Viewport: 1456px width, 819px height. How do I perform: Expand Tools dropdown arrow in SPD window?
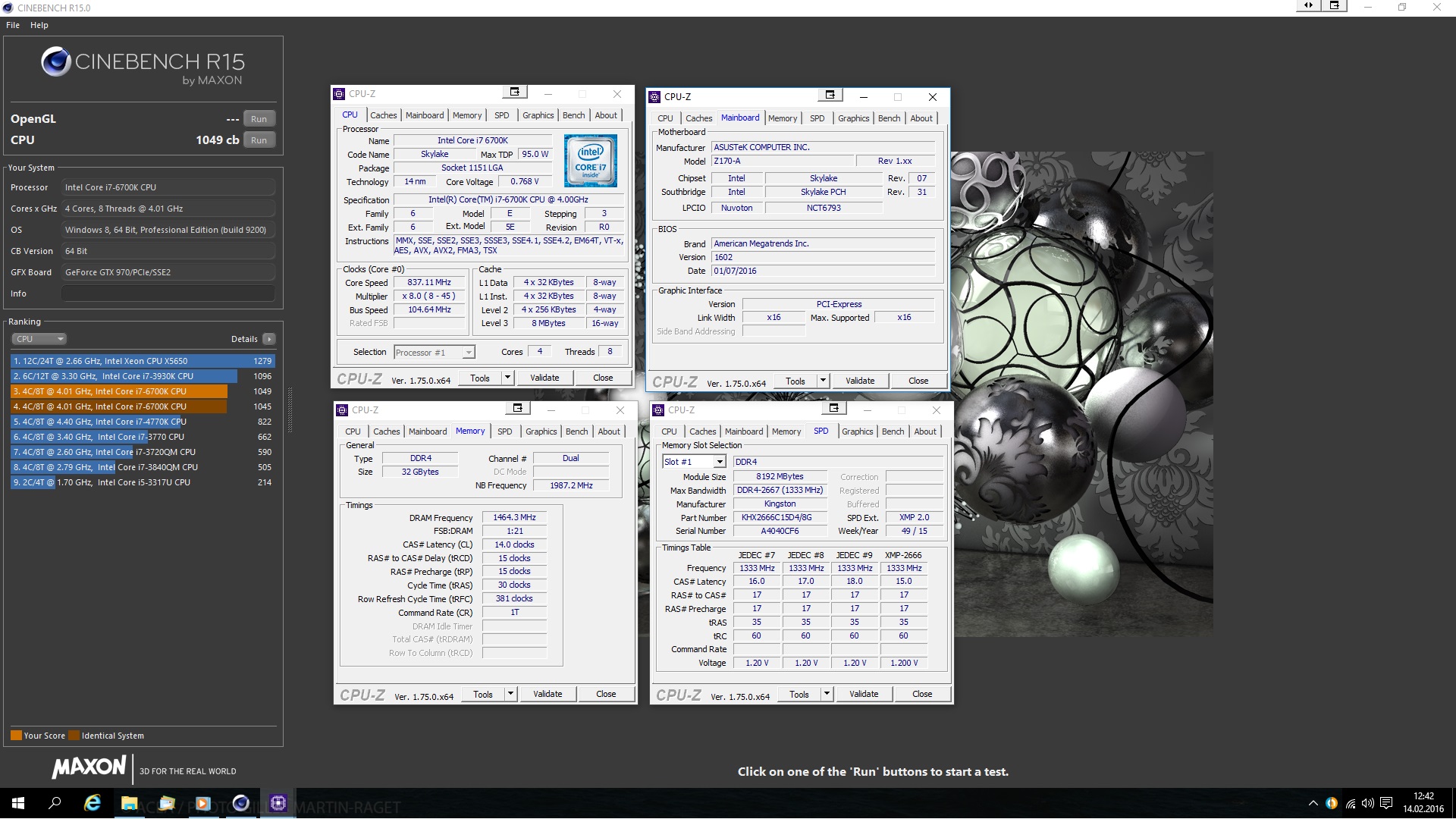pyautogui.click(x=827, y=694)
